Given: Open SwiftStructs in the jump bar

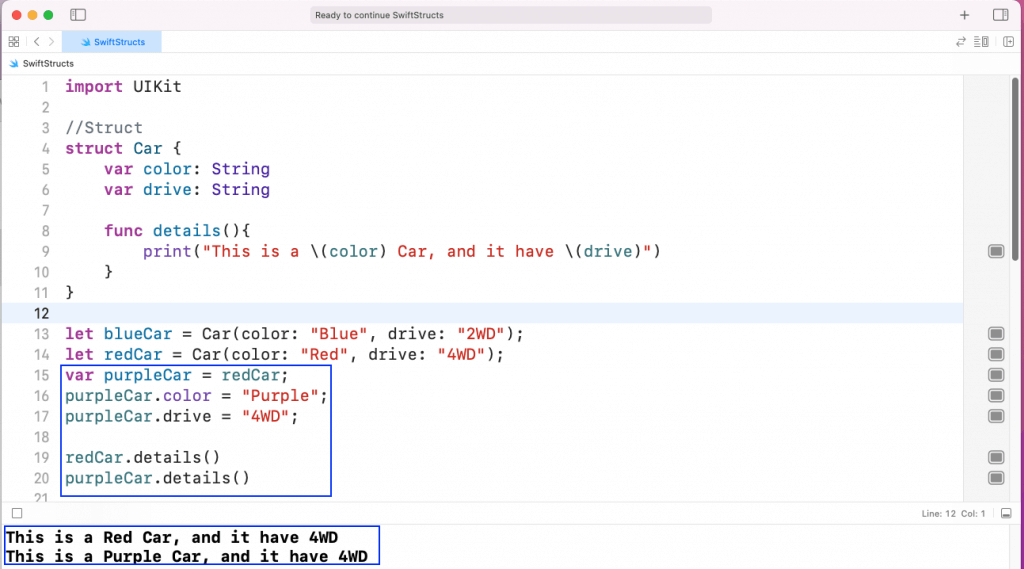Looking at the screenshot, I should [47, 63].
